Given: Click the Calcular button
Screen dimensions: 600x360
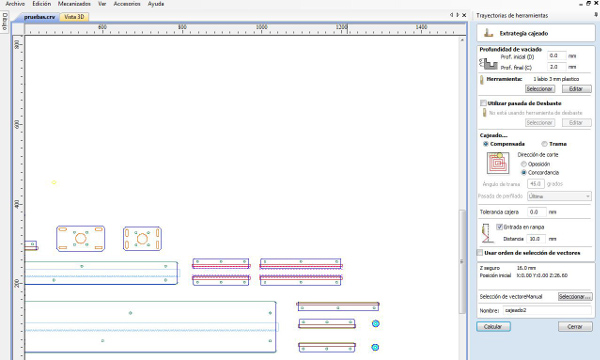Looking at the screenshot, I should (493, 326).
